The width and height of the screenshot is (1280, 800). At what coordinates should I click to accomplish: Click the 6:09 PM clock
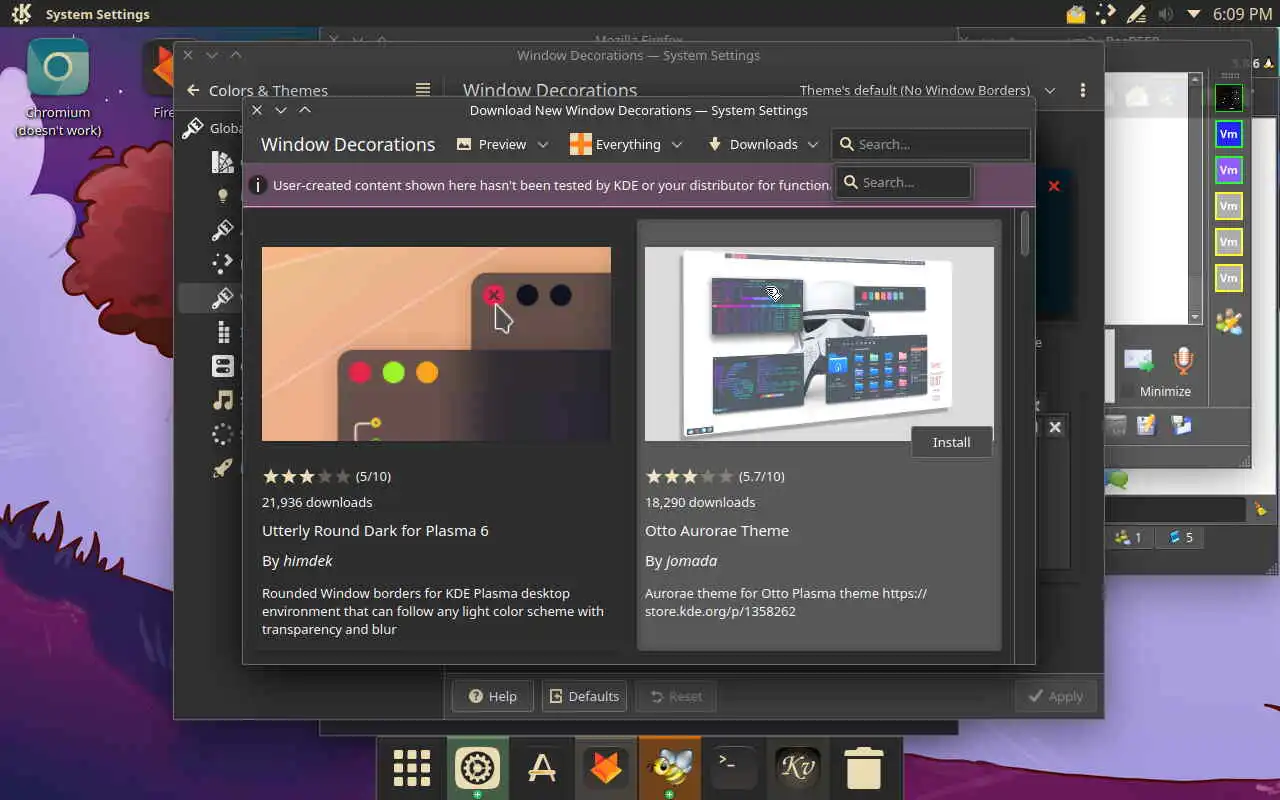[1242, 14]
